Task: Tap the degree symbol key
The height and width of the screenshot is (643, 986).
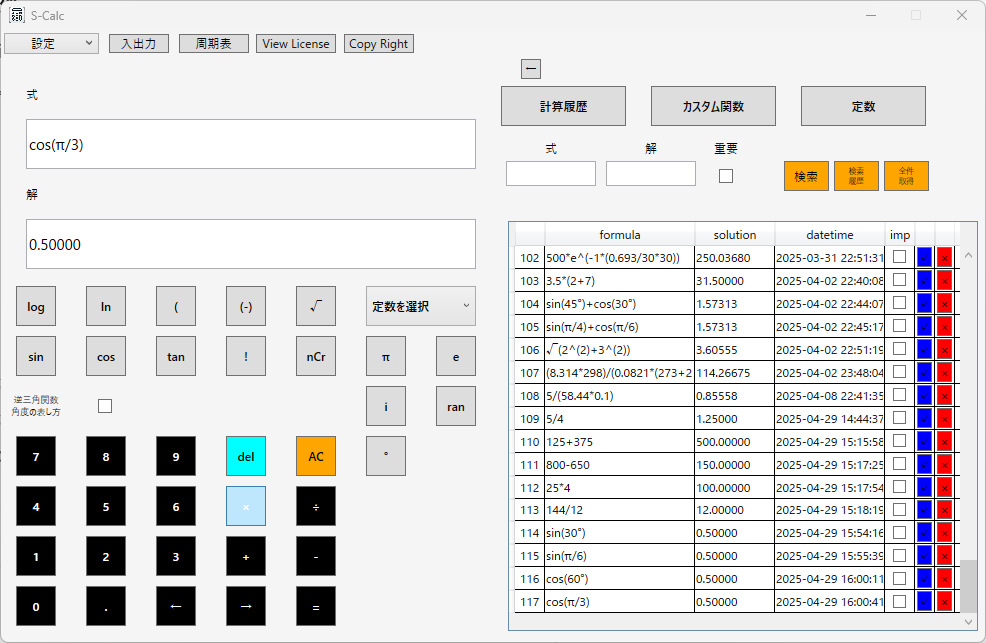Action: (385, 456)
